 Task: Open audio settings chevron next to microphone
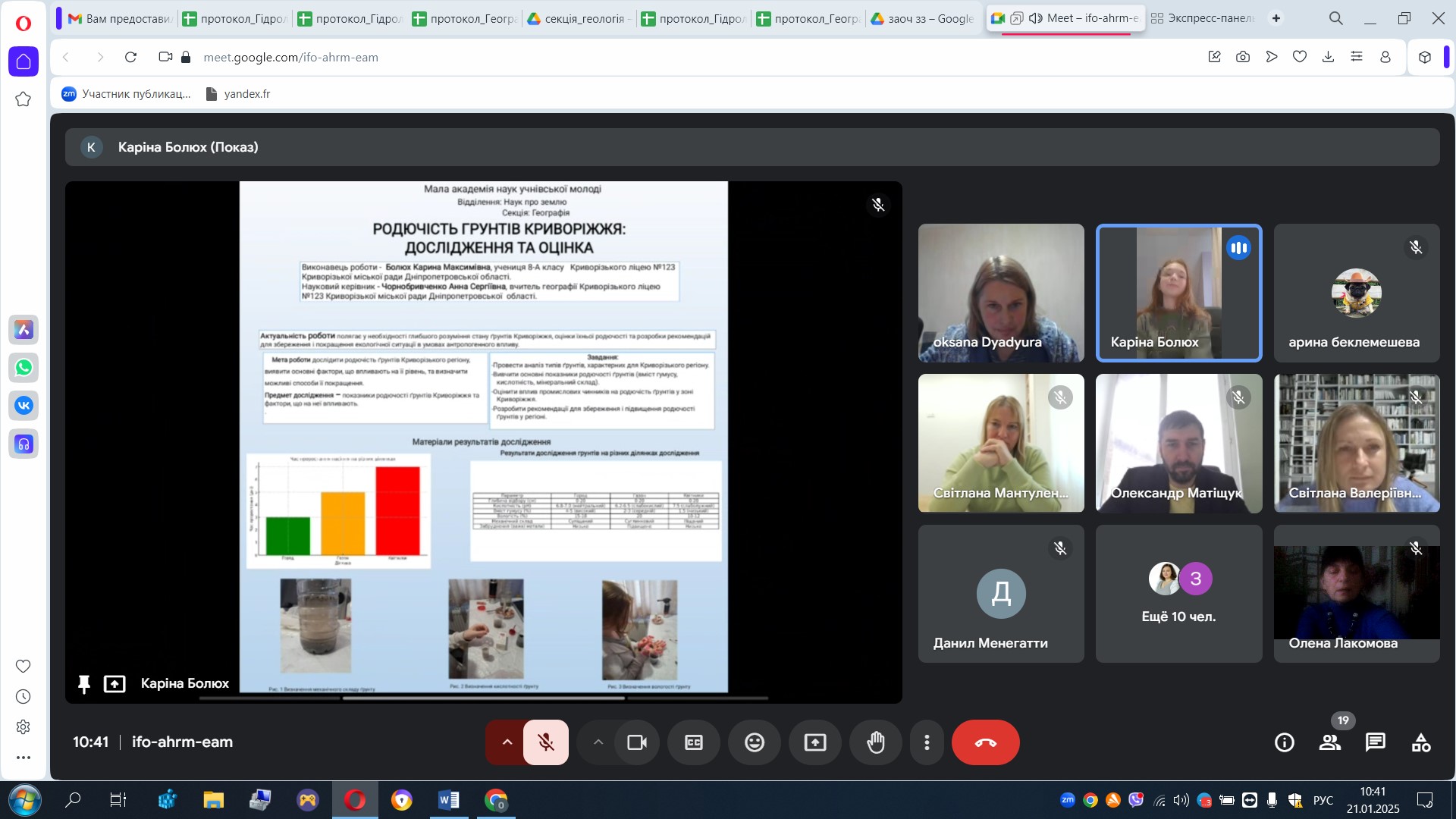pyautogui.click(x=507, y=742)
